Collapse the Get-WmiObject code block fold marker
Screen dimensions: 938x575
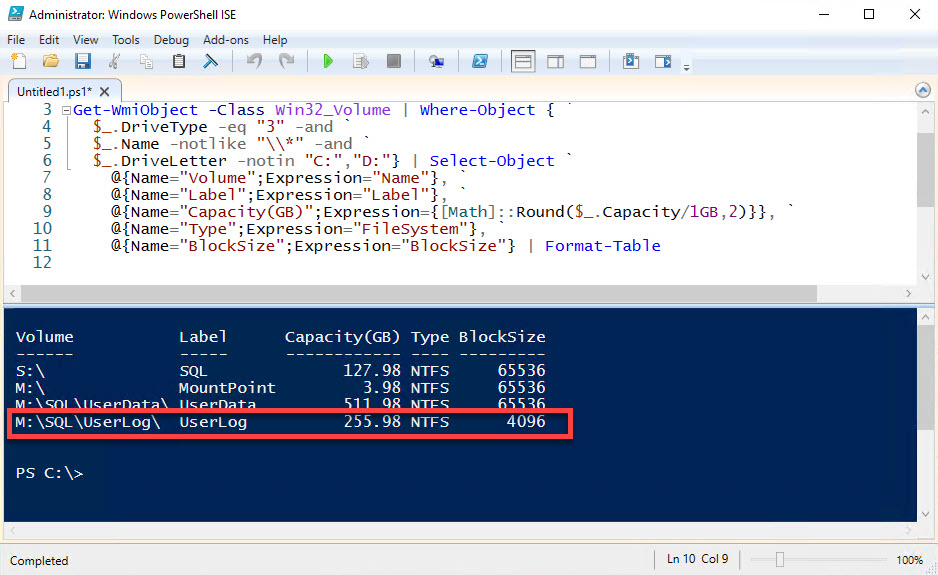[65, 111]
